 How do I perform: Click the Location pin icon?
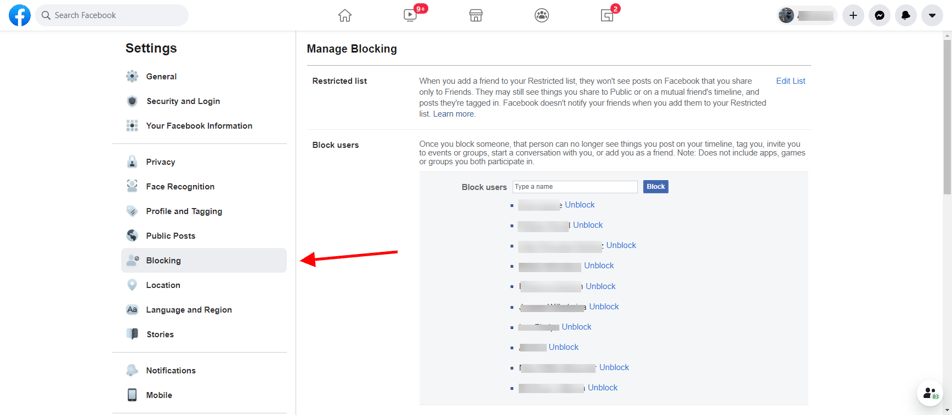132,285
